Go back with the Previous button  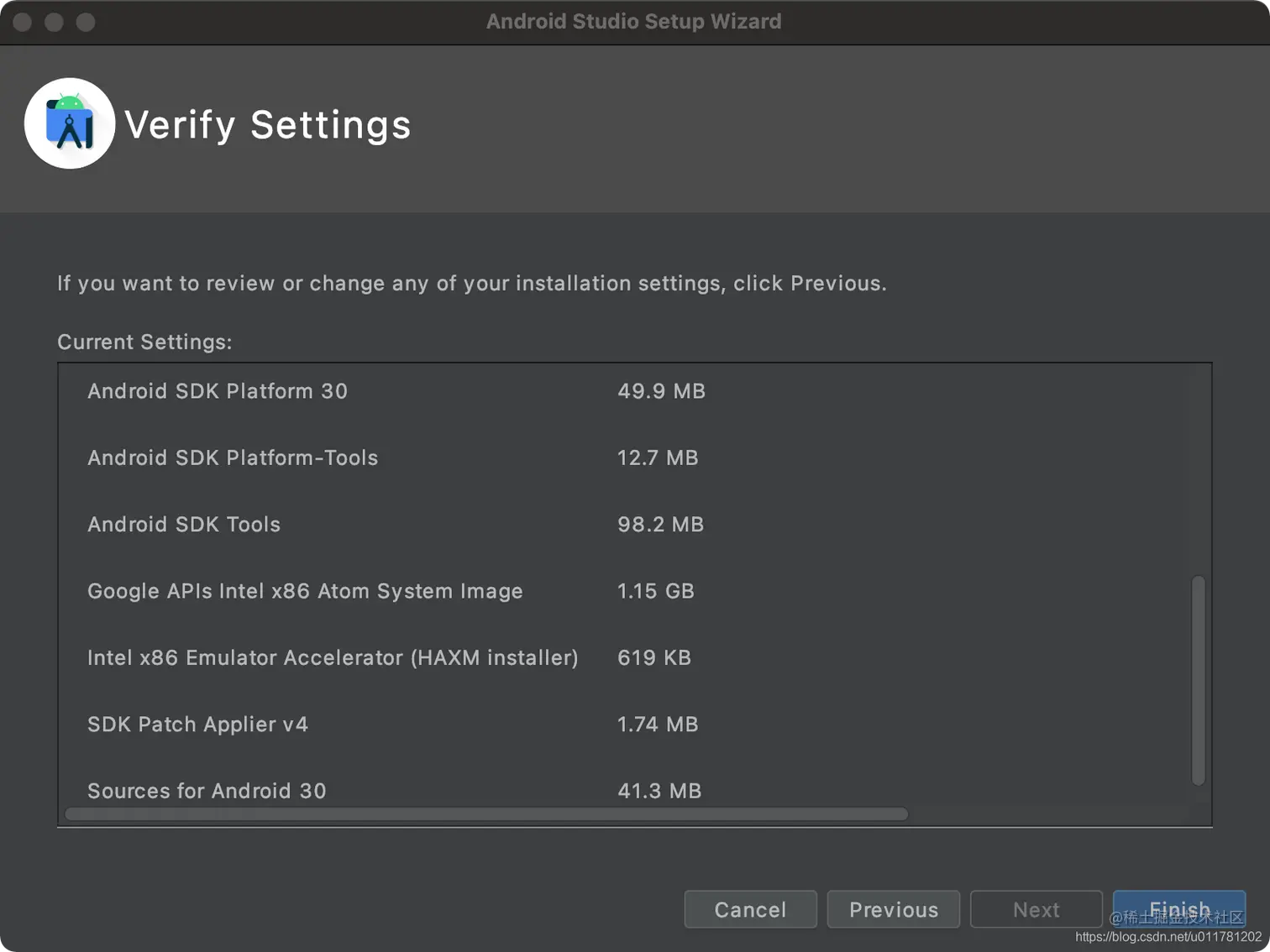(x=893, y=909)
